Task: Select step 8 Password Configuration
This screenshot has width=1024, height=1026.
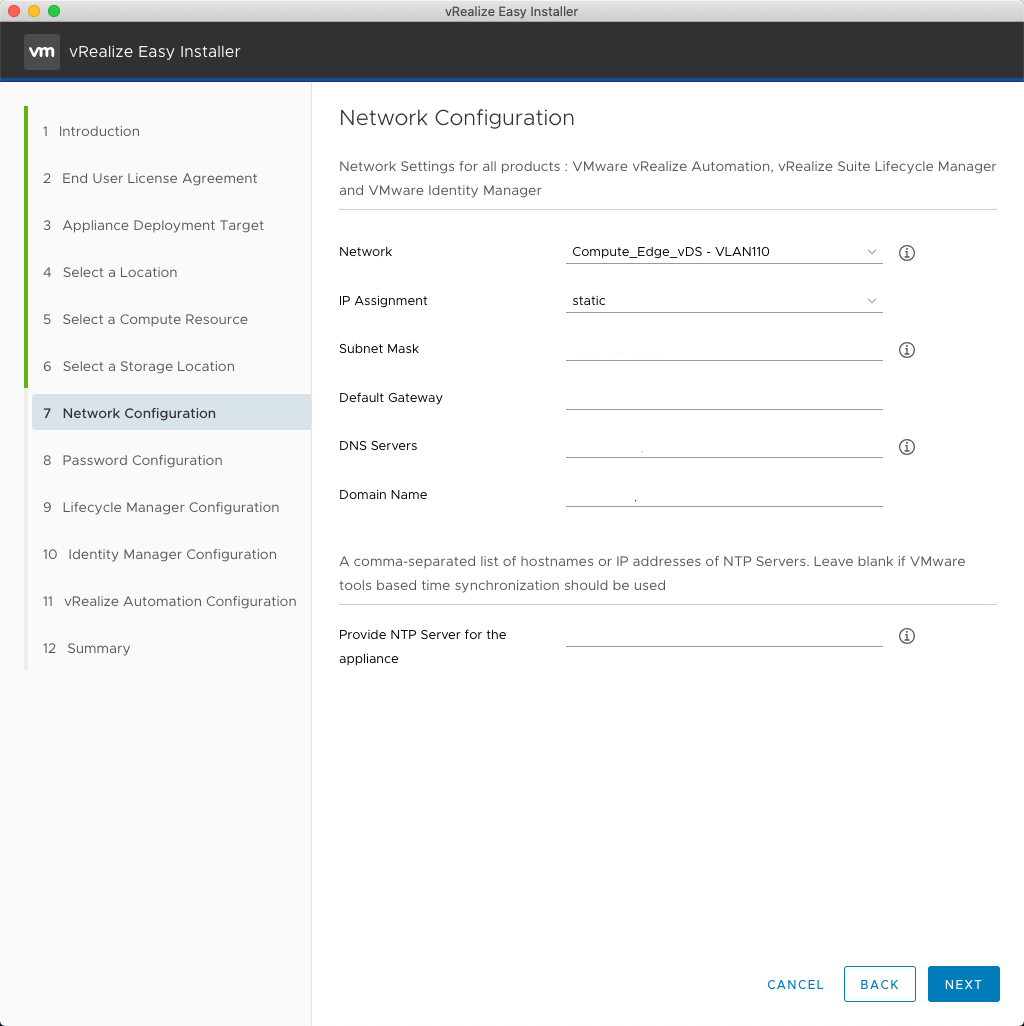Action: [x=133, y=461]
